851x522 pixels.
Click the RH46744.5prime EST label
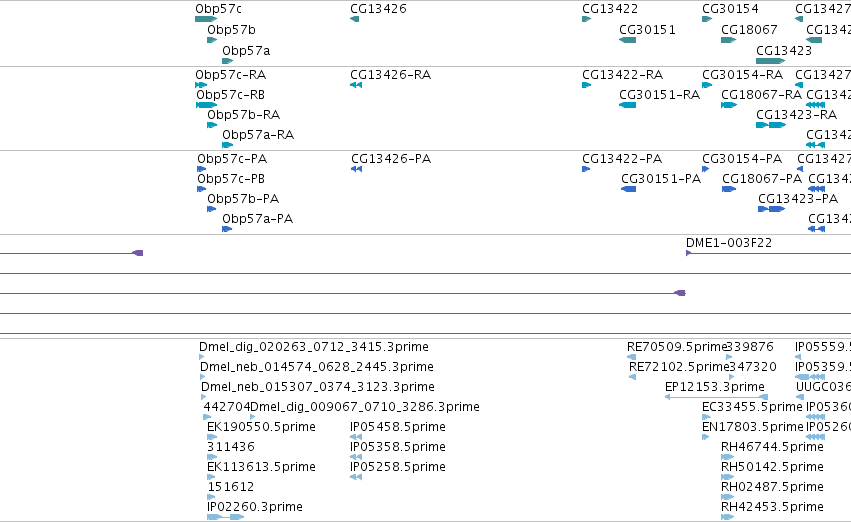pyautogui.click(x=772, y=447)
